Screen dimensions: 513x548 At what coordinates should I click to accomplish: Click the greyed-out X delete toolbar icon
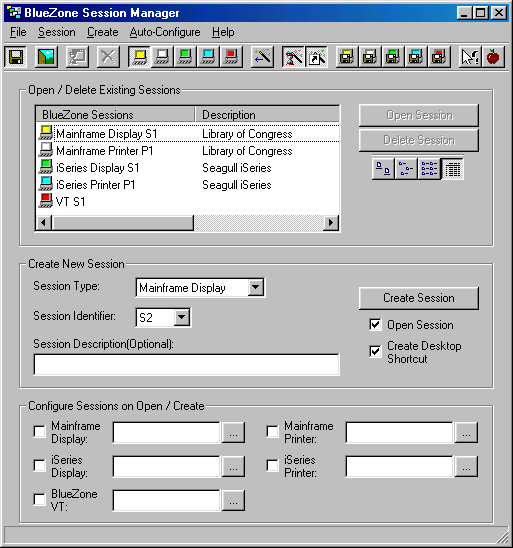(108, 57)
